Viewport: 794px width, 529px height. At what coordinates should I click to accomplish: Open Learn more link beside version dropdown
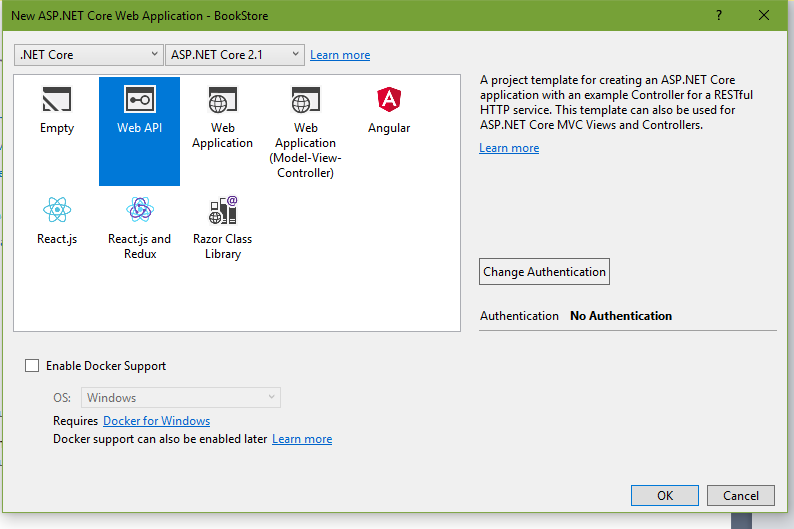pos(340,55)
